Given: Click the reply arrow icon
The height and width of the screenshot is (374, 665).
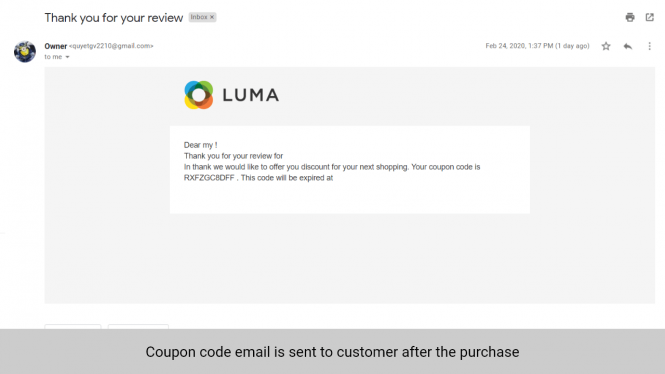Looking at the screenshot, I should [x=628, y=46].
